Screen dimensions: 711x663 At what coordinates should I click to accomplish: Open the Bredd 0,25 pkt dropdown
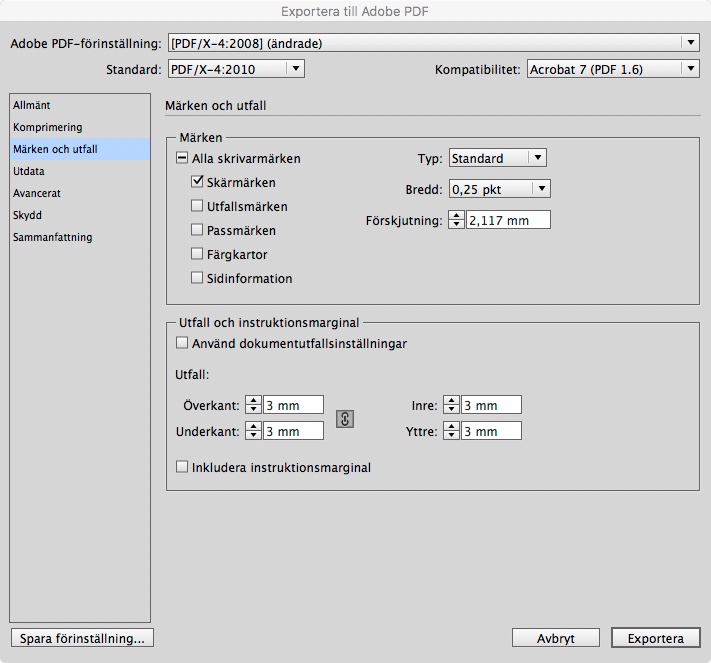point(500,189)
